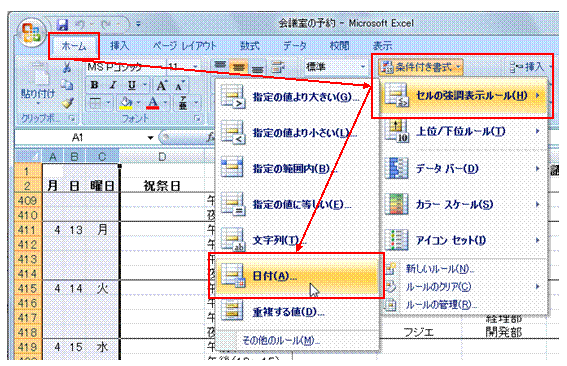Viewport: 567px width, 366px height.
Task: Select 指定の値より大きい rule
Action: (x=297, y=97)
